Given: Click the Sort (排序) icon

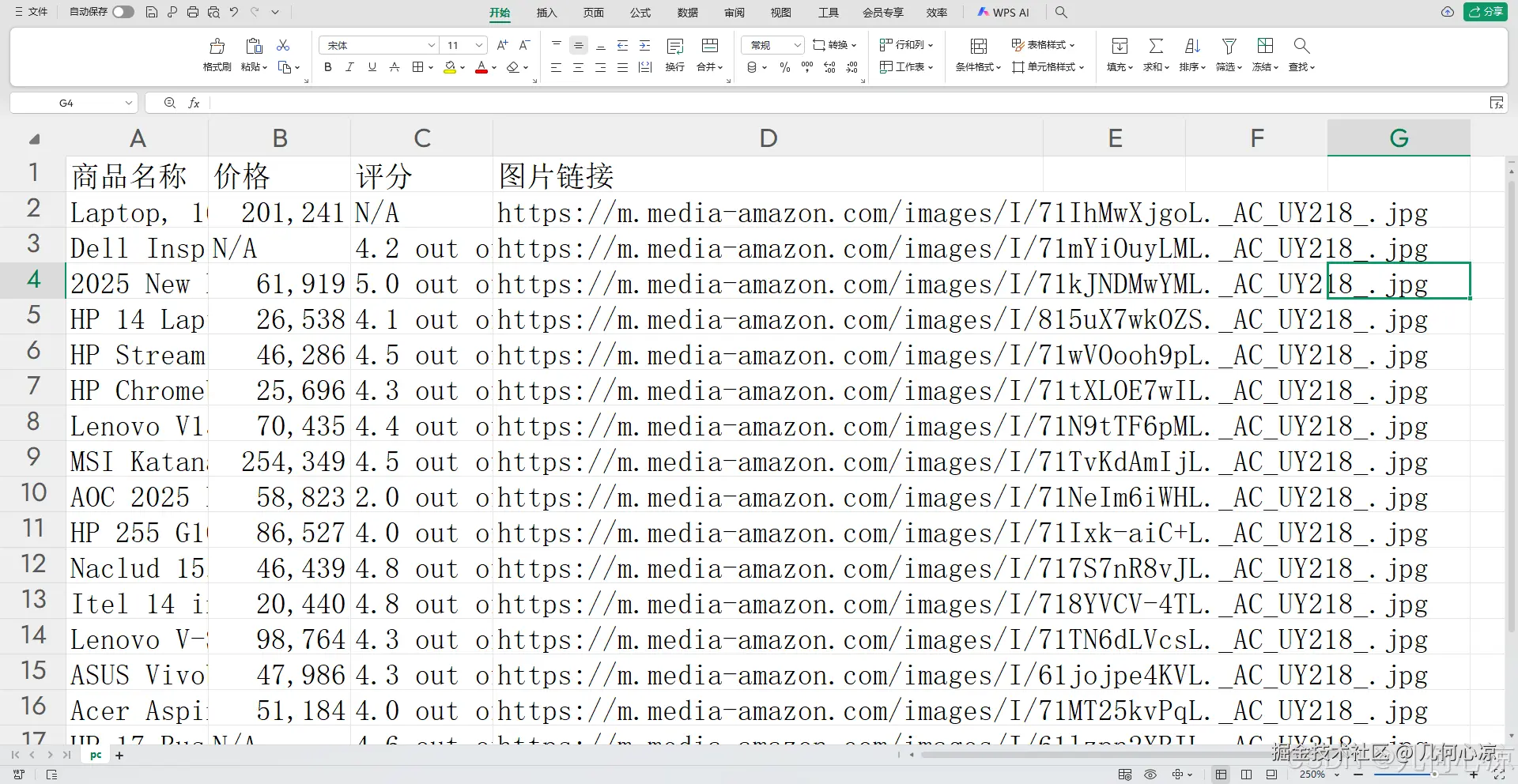Looking at the screenshot, I should click(x=1192, y=46).
